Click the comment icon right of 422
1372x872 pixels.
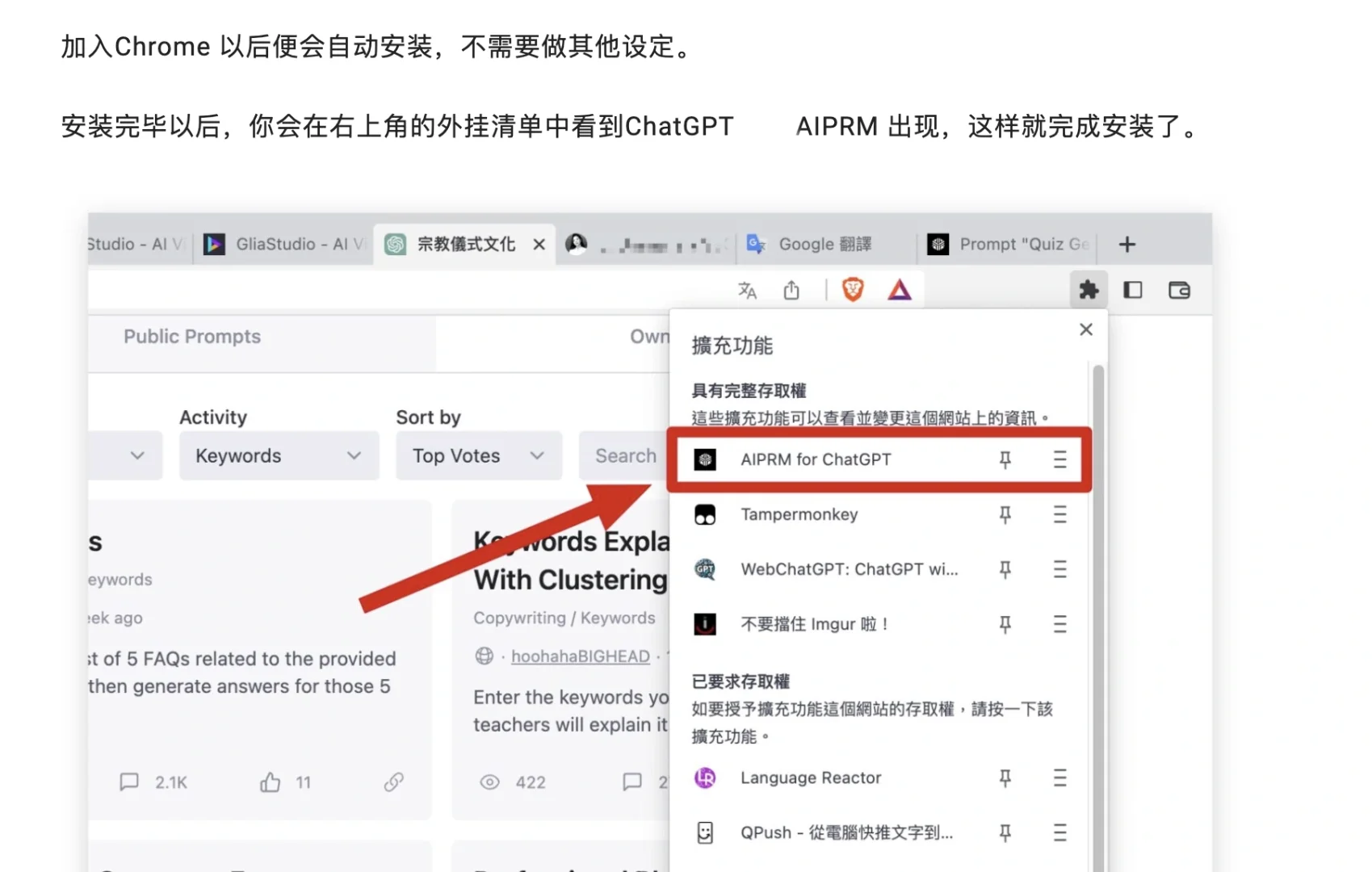pyautogui.click(x=632, y=782)
